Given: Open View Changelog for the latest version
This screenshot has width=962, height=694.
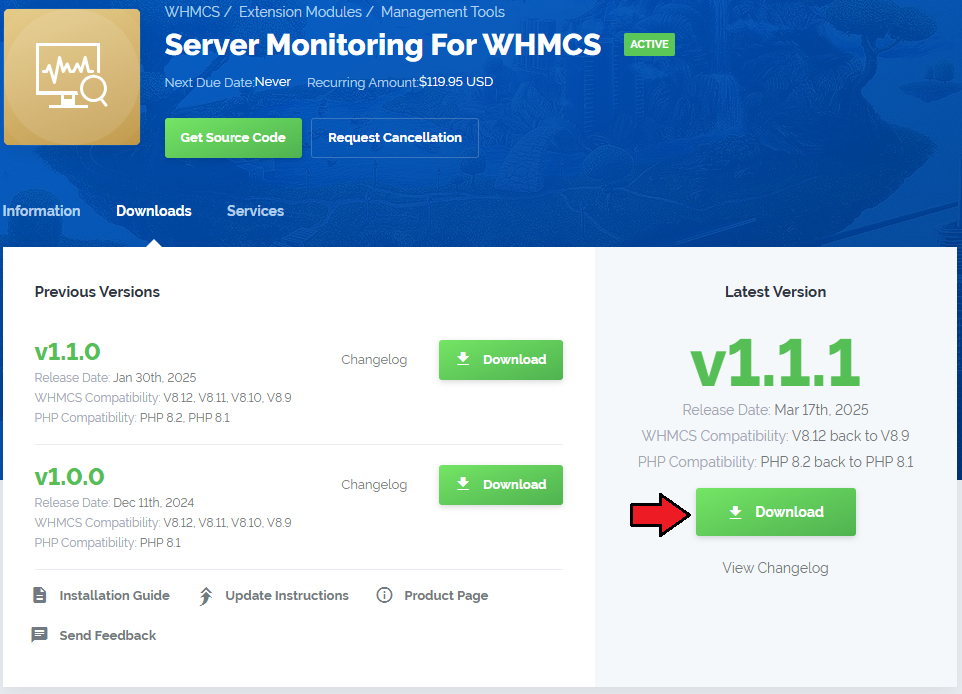Looking at the screenshot, I should pos(775,568).
